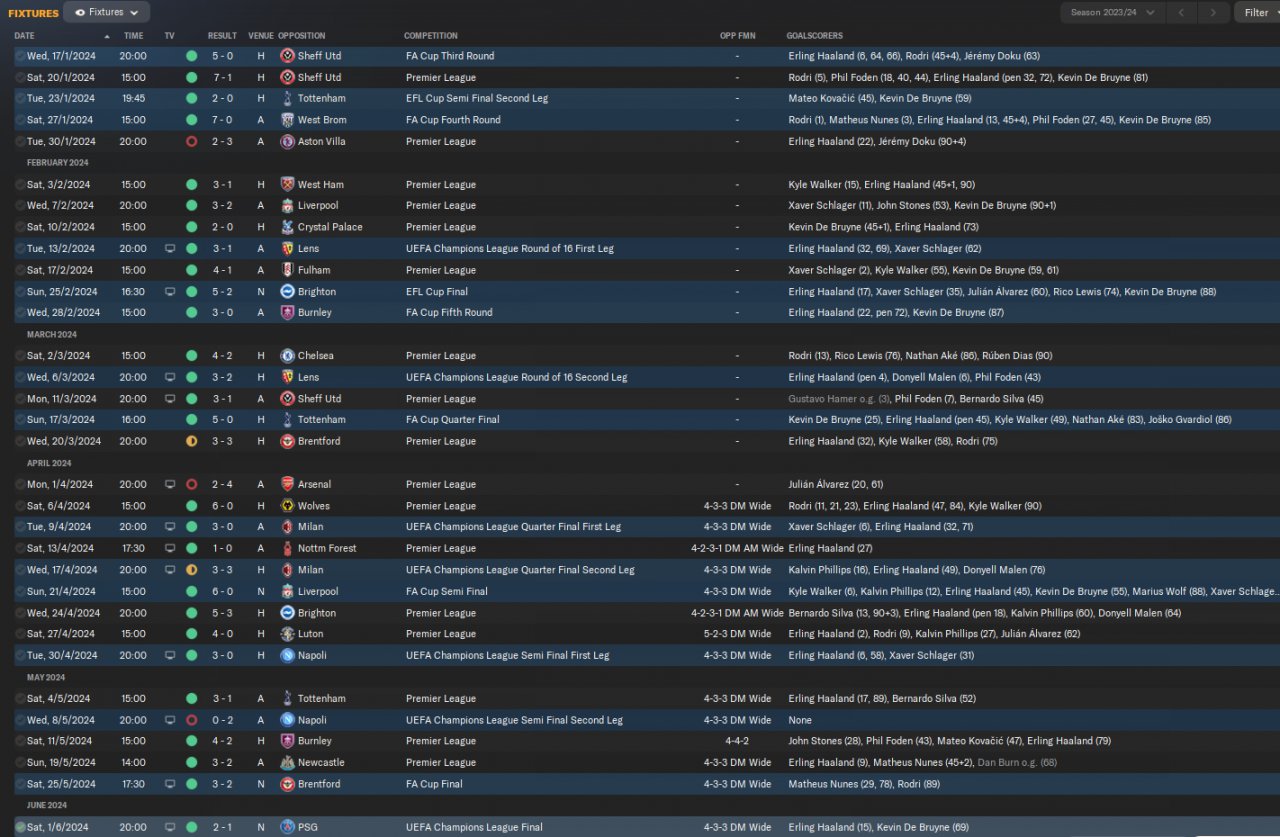Viewport: 1280px width, 837px height.
Task: Click the 4-4-2 opposition formation
Action: tap(737, 741)
